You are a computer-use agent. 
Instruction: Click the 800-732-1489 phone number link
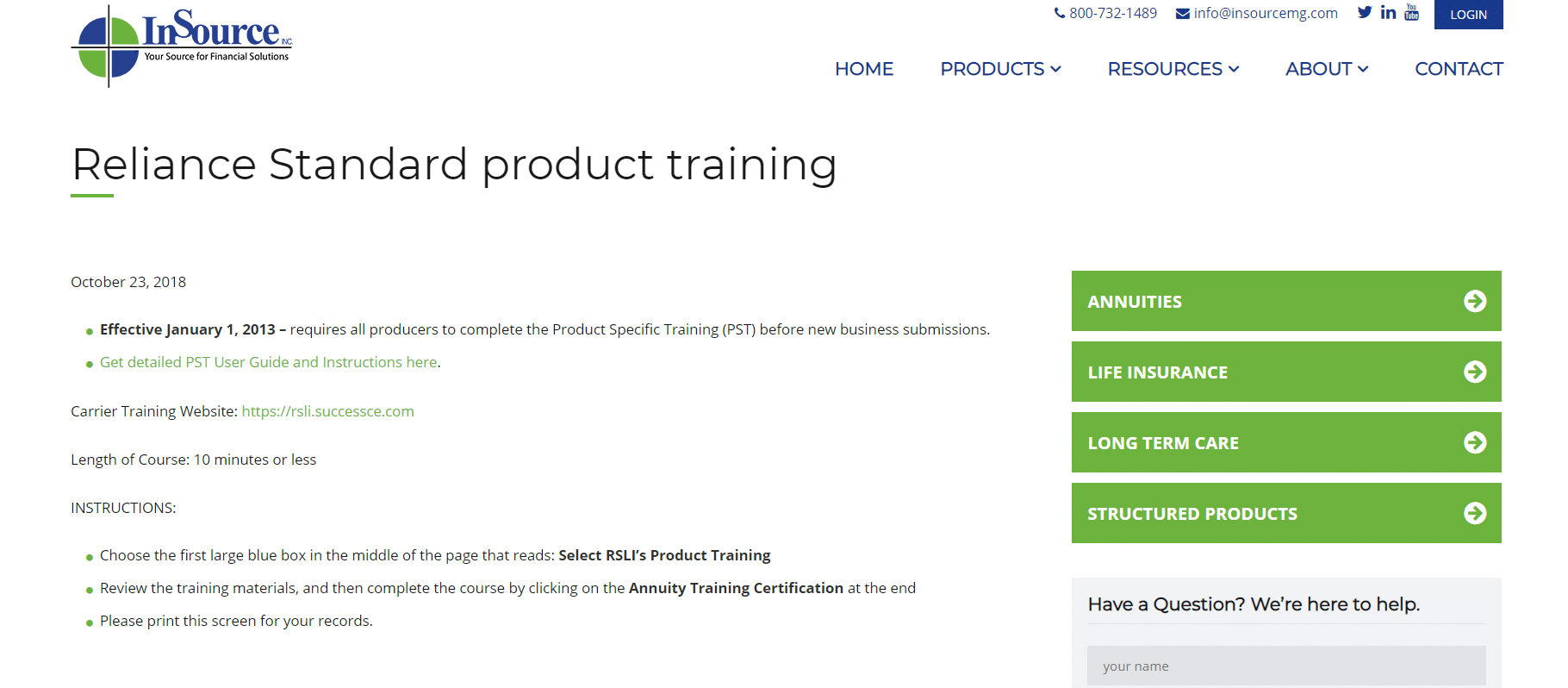pyautogui.click(x=1113, y=13)
